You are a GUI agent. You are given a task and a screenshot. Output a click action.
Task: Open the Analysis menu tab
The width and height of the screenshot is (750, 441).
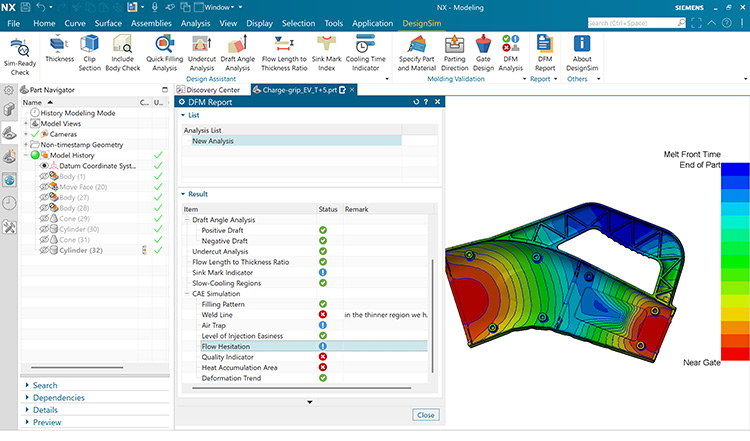(195, 23)
